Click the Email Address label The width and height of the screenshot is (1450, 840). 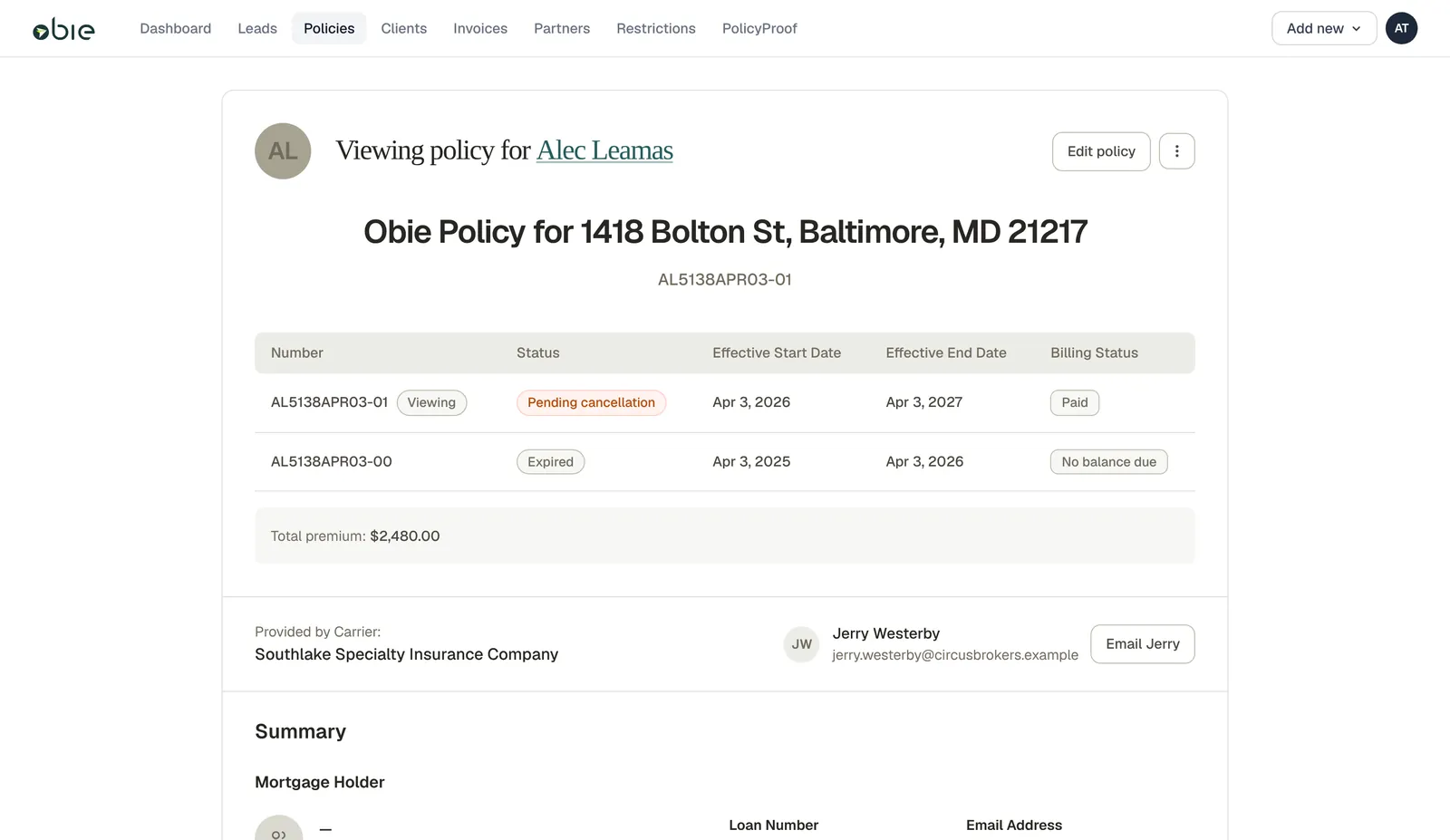(x=1014, y=826)
